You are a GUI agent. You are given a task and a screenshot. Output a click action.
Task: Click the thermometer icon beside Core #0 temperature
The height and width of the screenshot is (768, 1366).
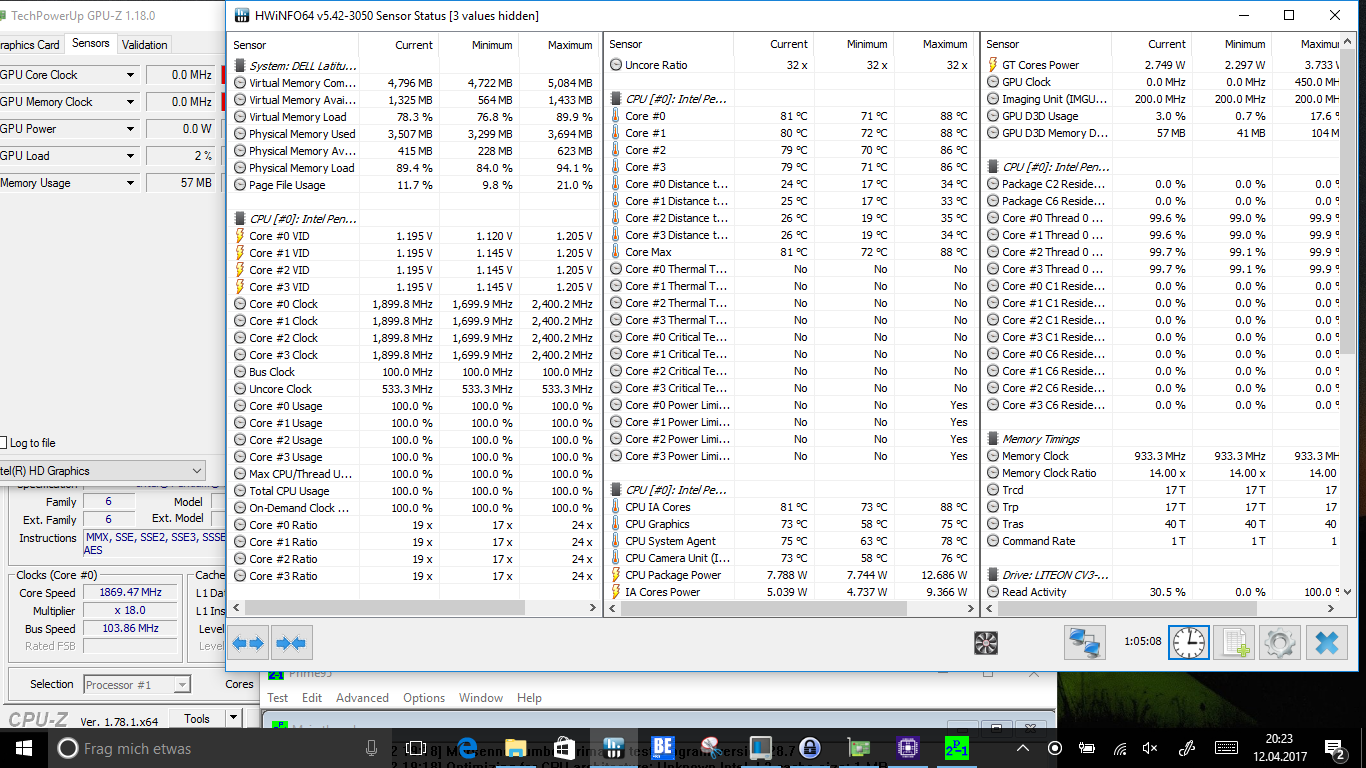pos(616,116)
